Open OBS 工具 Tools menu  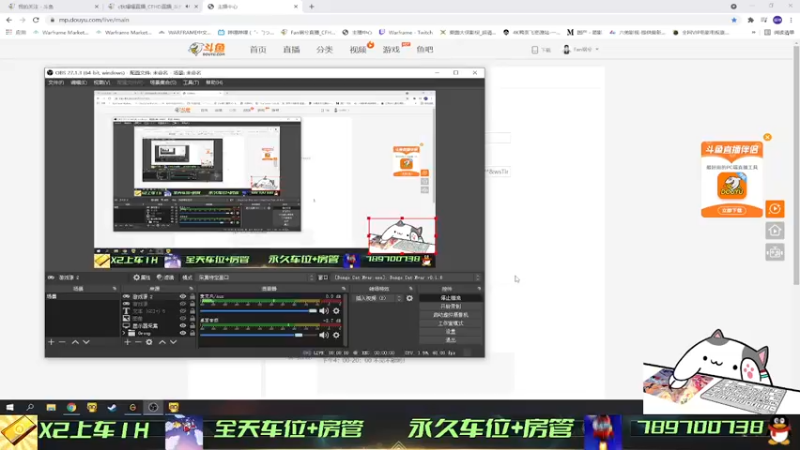coord(190,82)
